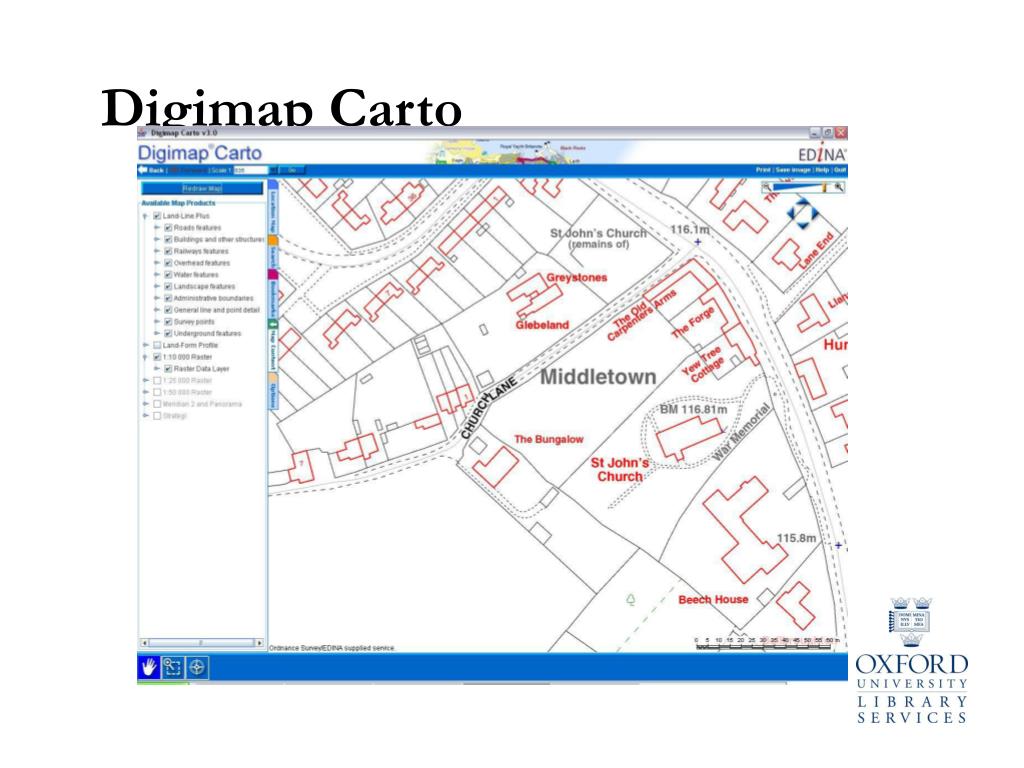This screenshot has width=1024, height=768.
Task: Toggle the Landscape features checkbox
Action: pyautogui.click(x=168, y=287)
